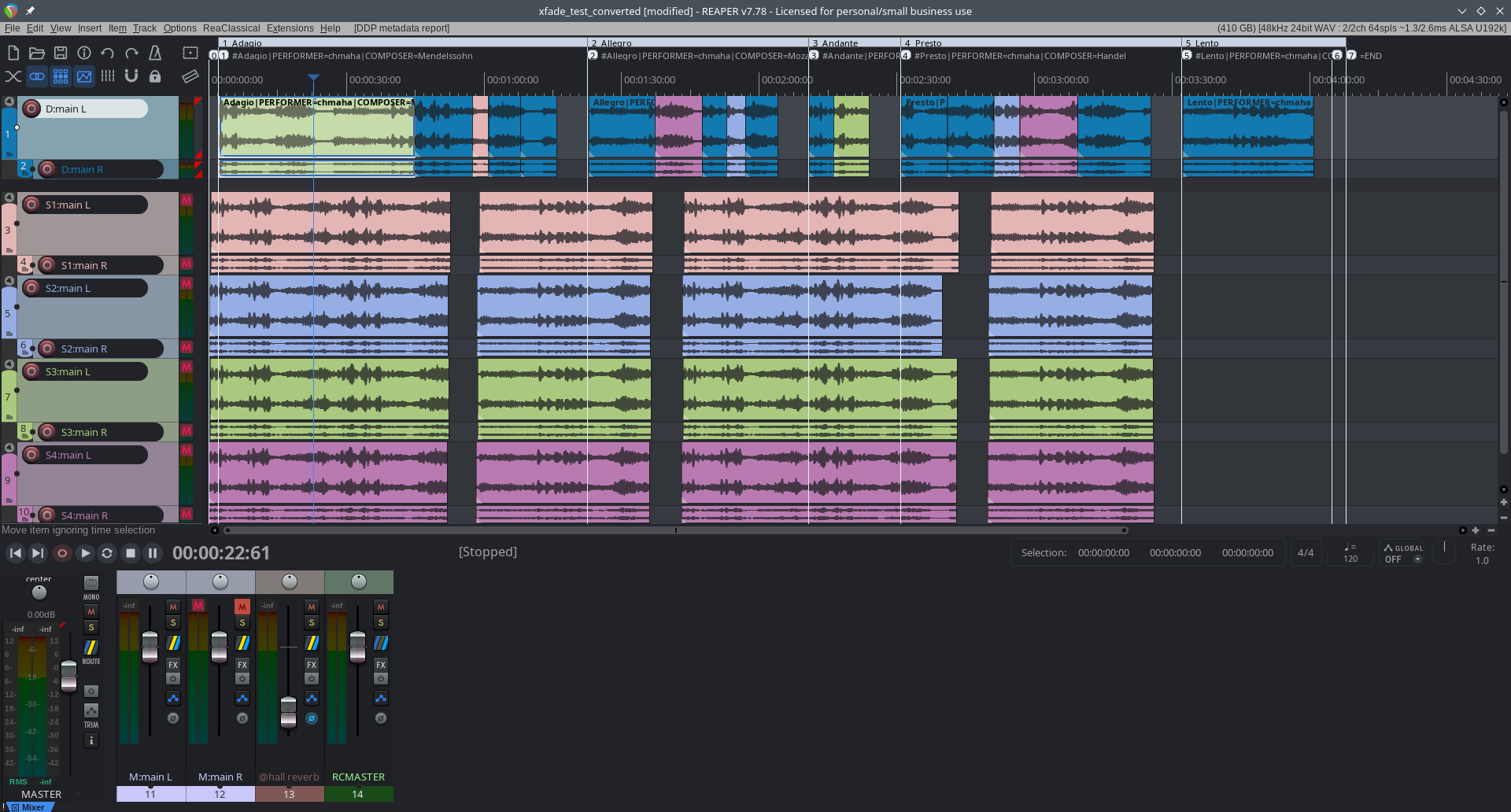The height and width of the screenshot is (812, 1511).
Task: Click the Allegro region marker in the timeline
Action: (698, 42)
